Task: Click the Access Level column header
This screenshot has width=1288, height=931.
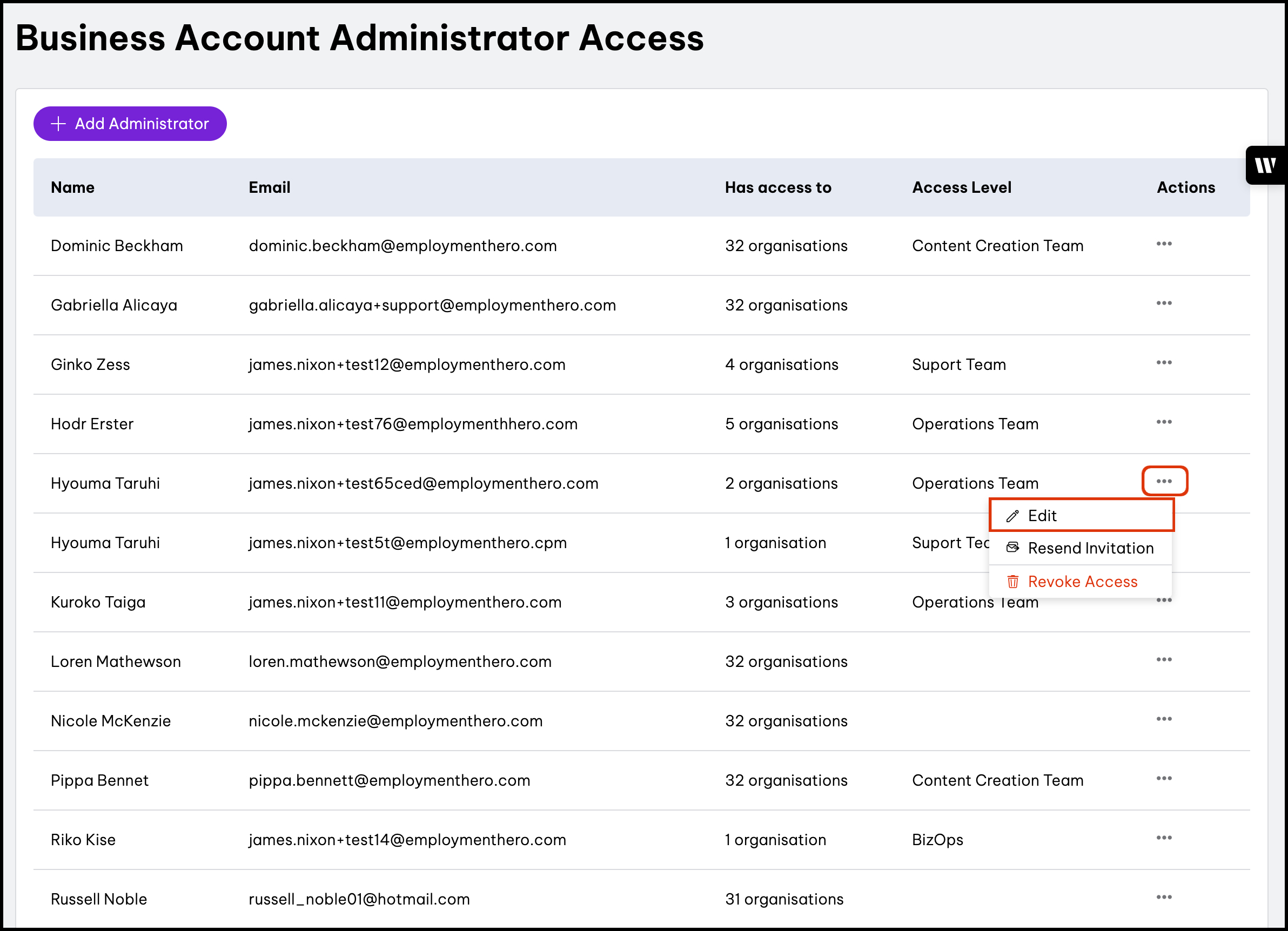Action: (962, 188)
